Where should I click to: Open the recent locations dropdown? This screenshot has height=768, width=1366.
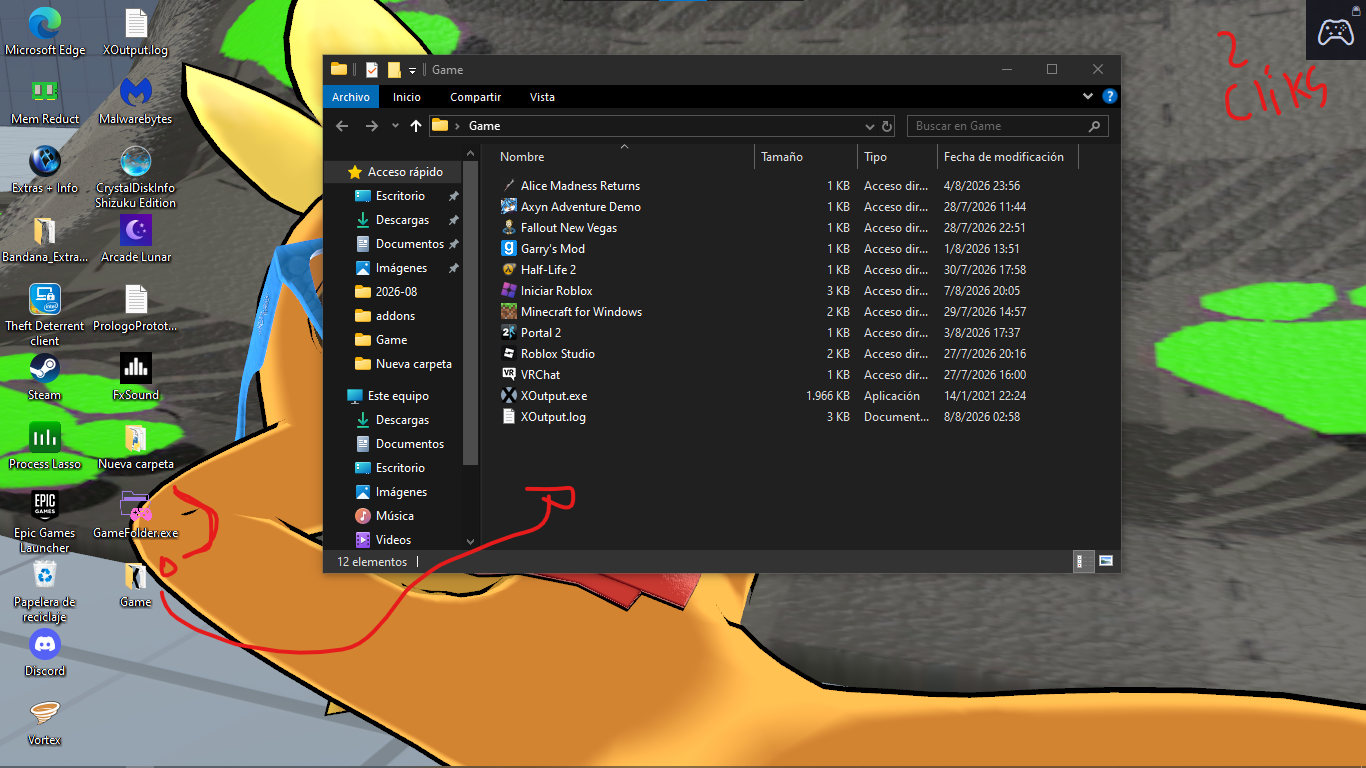(x=395, y=126)
